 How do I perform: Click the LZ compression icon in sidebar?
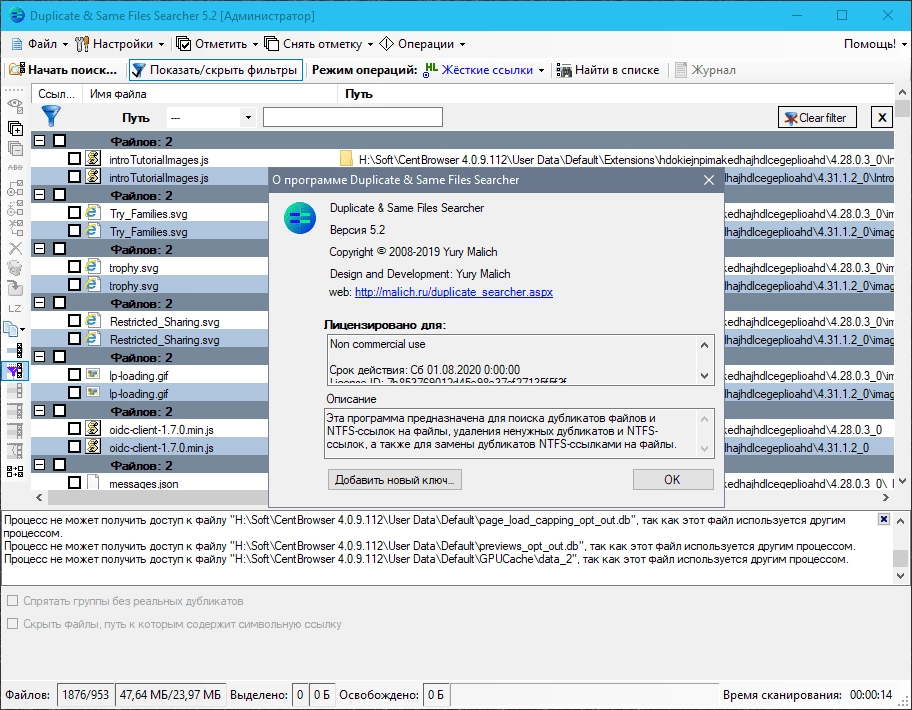click(15, 309)
